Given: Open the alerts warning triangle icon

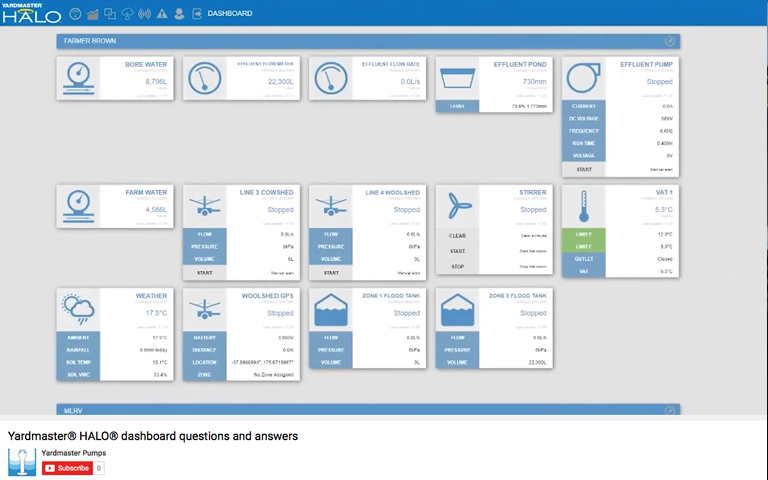Looking at the screenshot, I should point(162,14).
